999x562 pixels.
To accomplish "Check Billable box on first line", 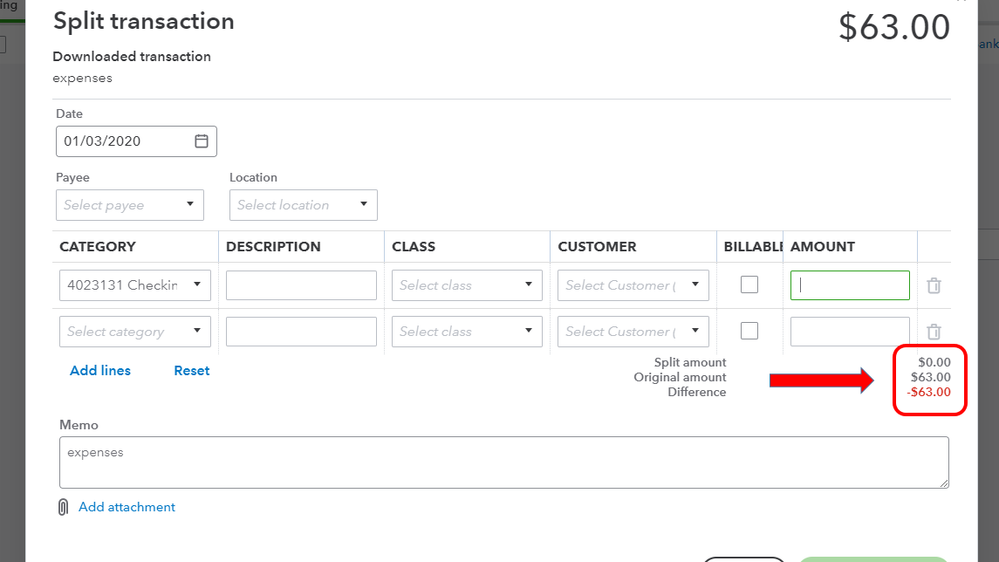I will (749, 285).
